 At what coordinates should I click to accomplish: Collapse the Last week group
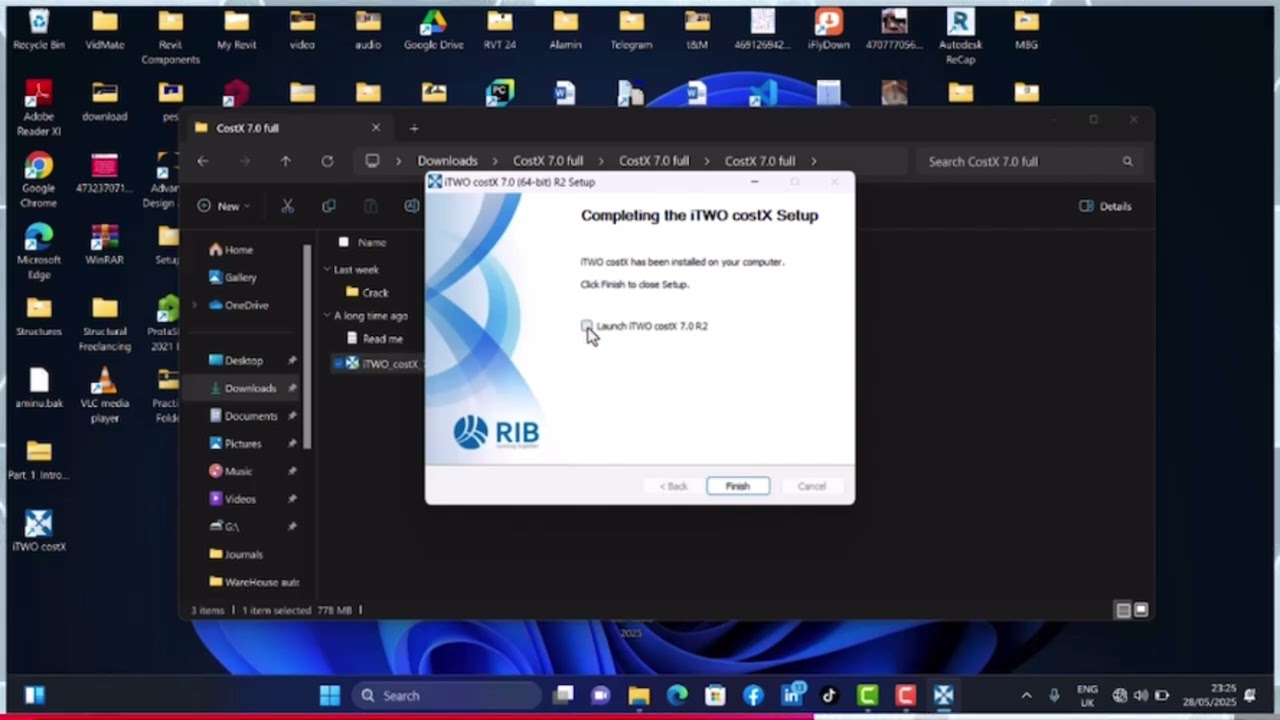pos(327,270)
